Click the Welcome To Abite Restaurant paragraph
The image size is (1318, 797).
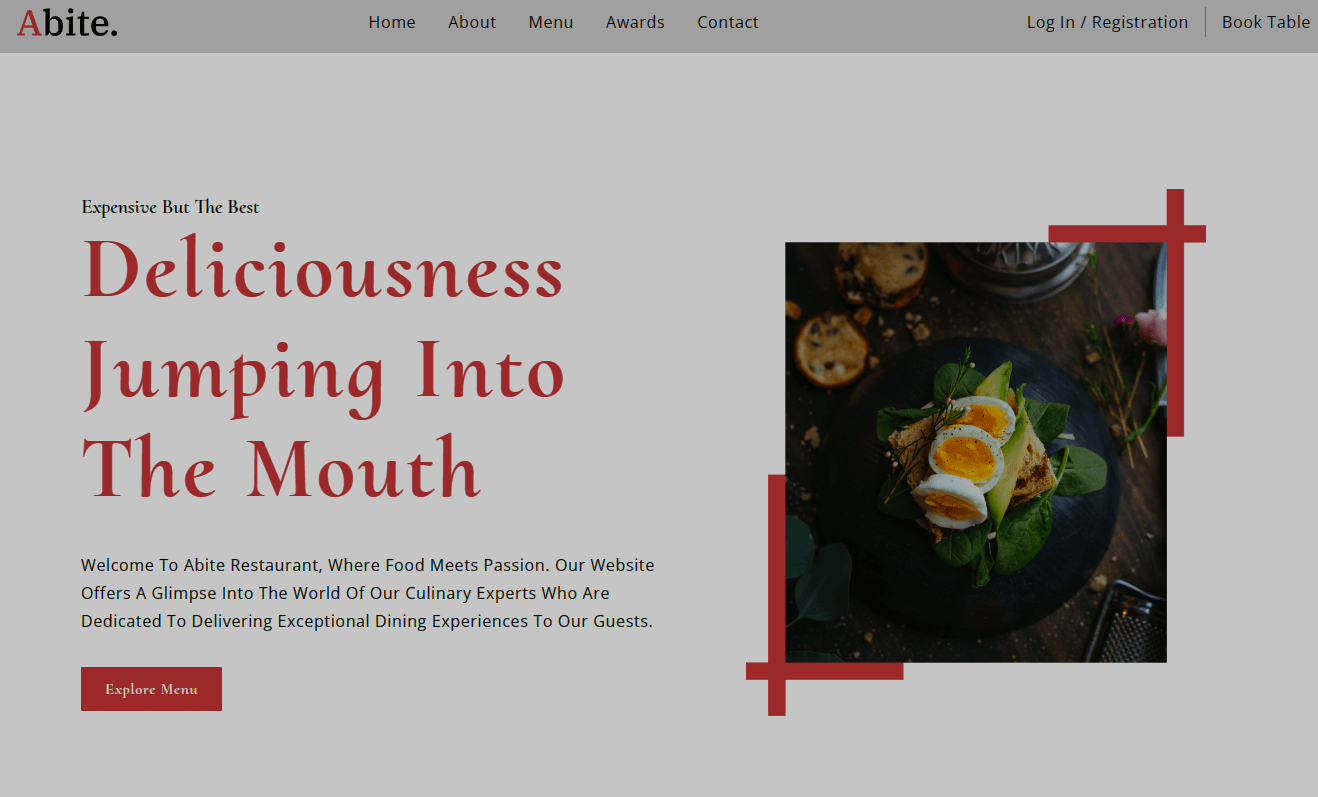(368, 593)
